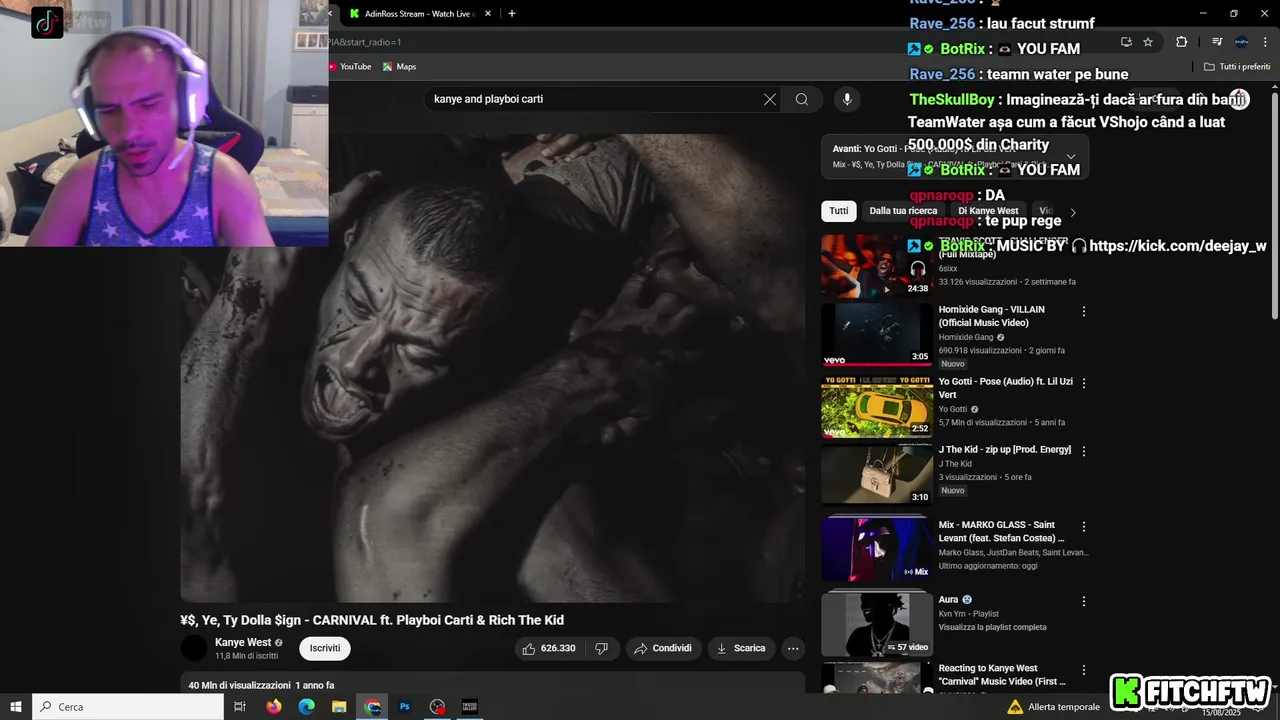Select the Di Kanye West chip
The width and height of the screenshot is (1280, 720).
[x=988, y=211]
